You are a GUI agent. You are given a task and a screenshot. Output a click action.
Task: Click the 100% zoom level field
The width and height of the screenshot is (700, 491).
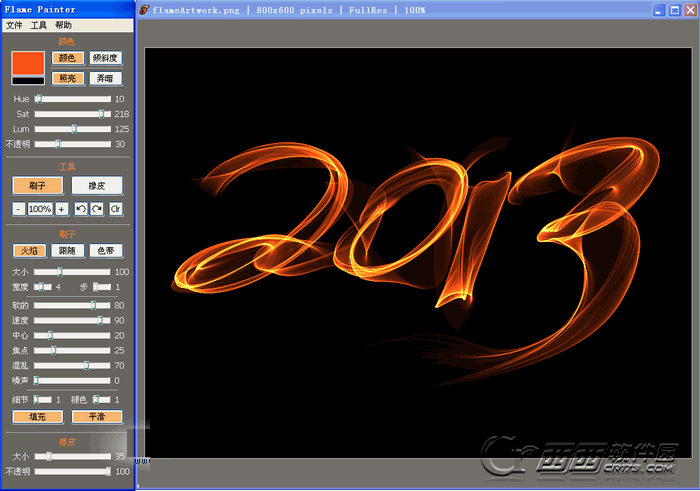point(40,209)
